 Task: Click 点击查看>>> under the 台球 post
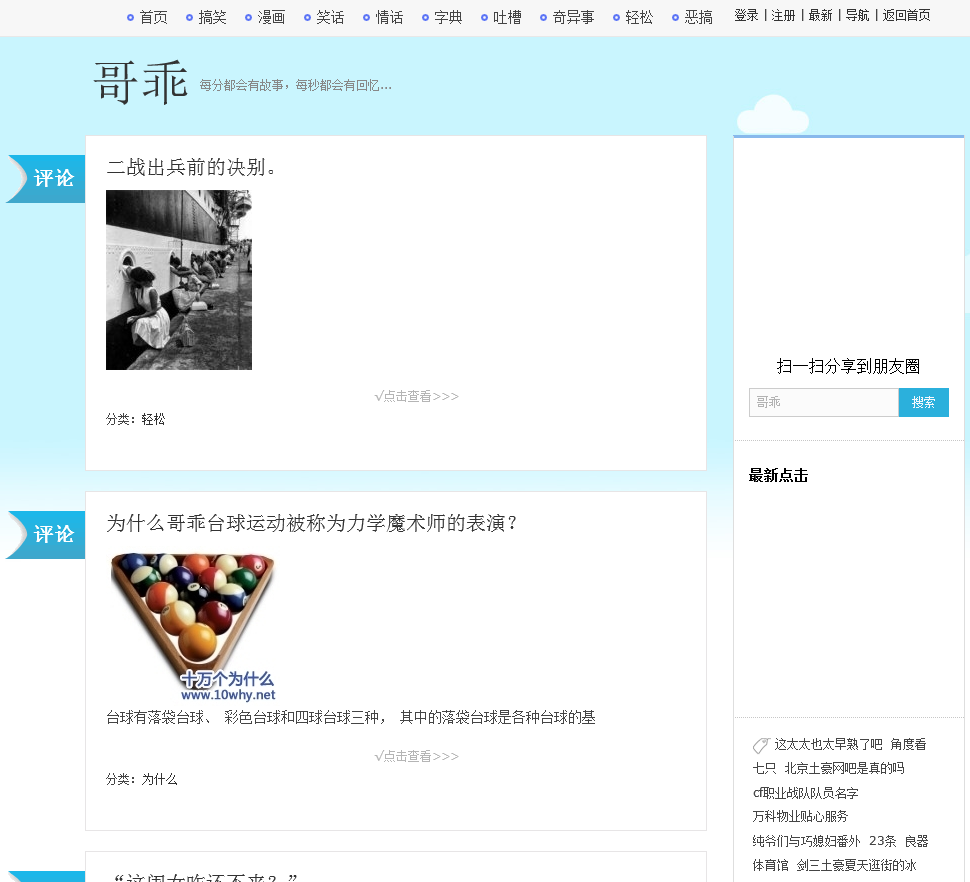[416, 756]
